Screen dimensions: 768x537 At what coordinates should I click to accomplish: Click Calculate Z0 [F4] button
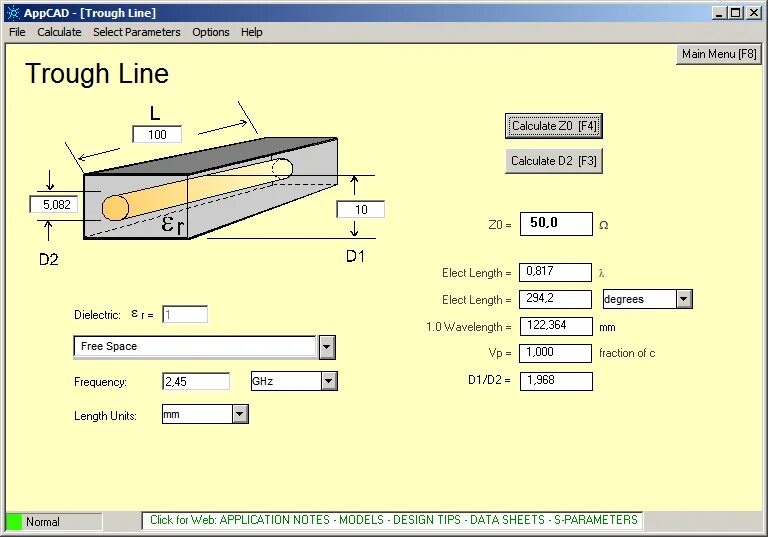point(553,126)
